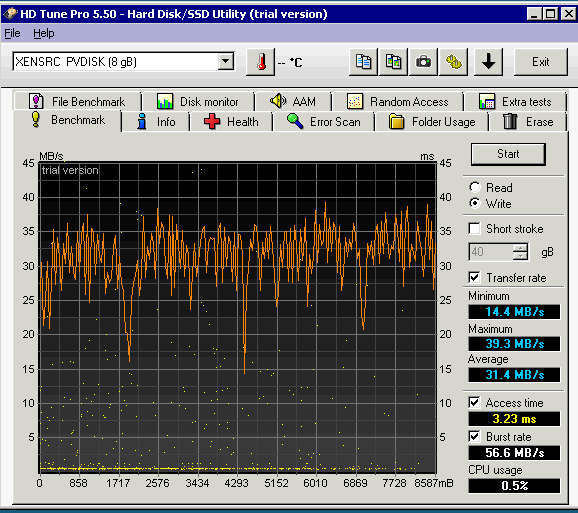Decrease the short stroke gB value with the down arrow

click(520, 256)
